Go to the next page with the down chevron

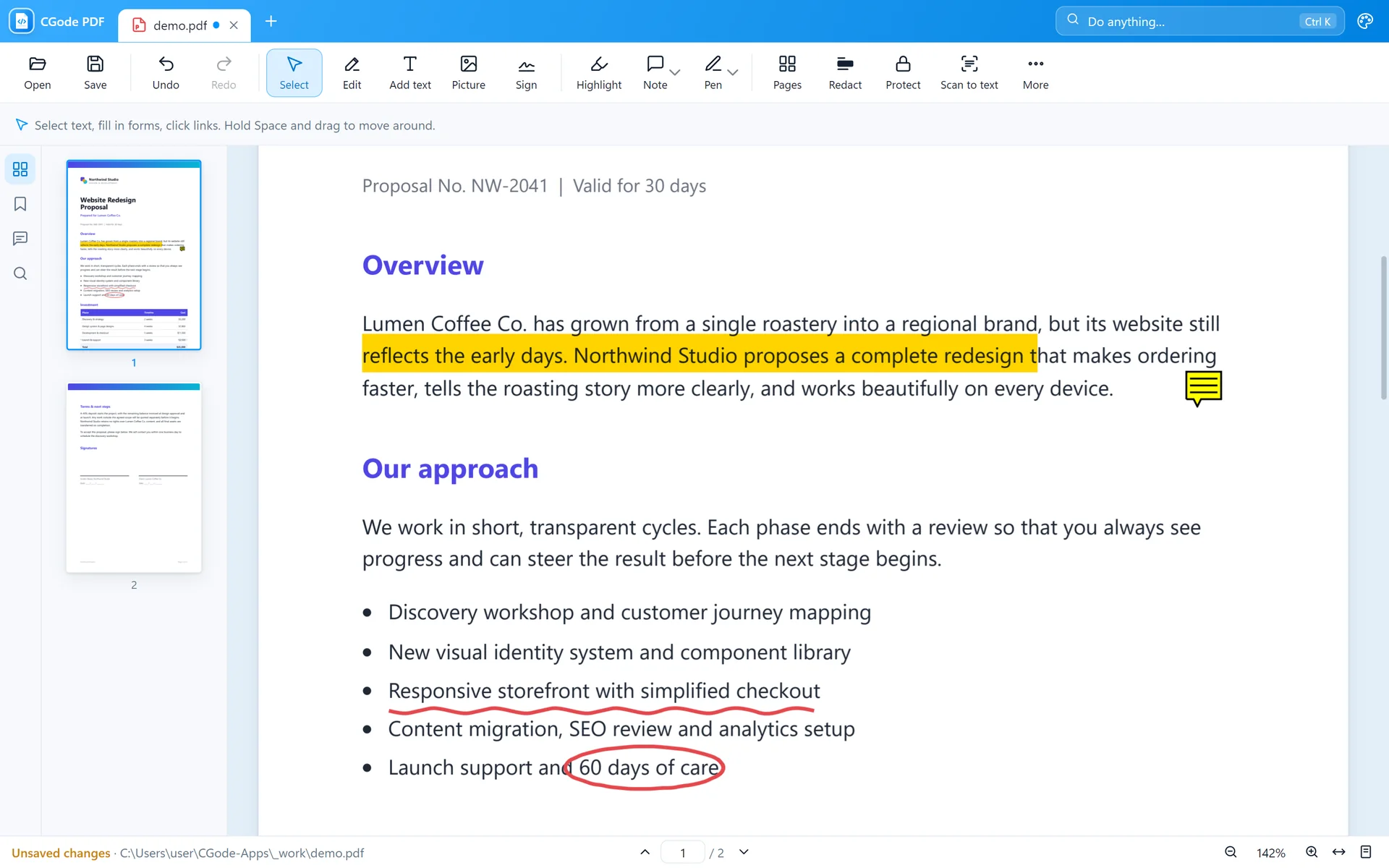(x=744, y=852)
